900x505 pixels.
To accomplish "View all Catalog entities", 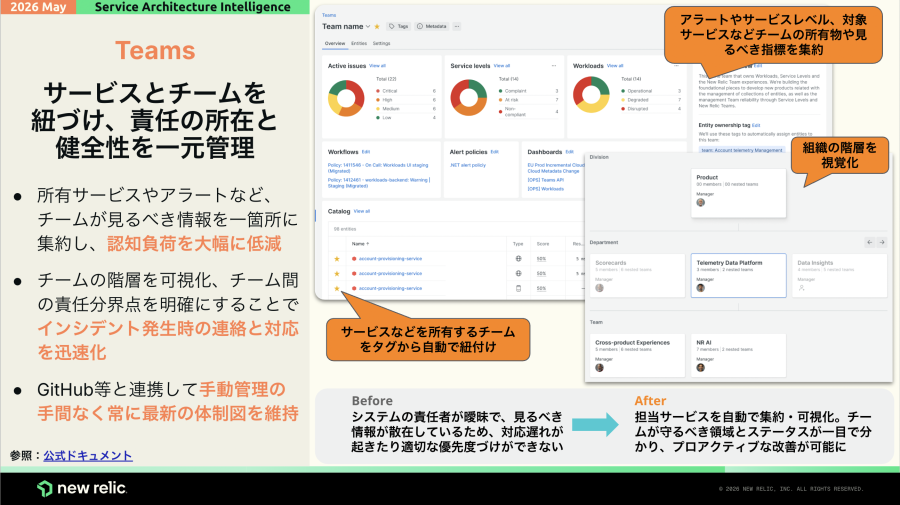I will click(x=362, y=211).
